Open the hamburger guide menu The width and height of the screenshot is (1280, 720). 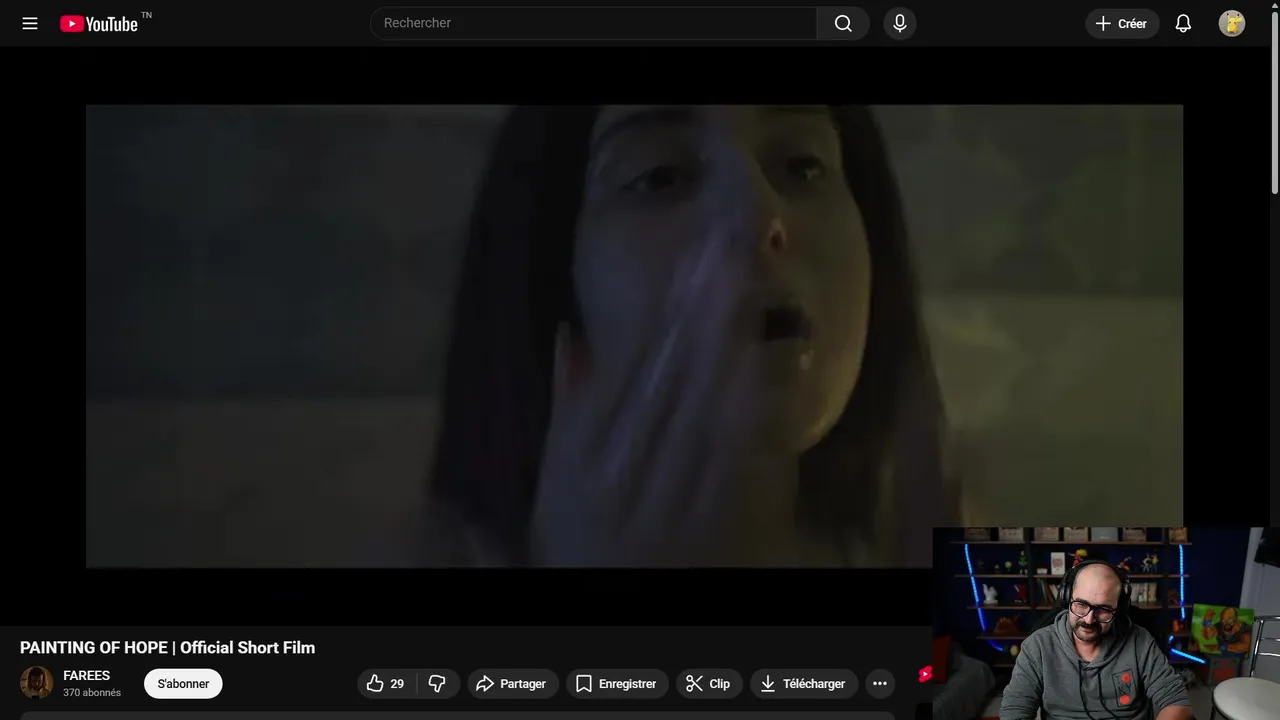pyautogui.click(x=30, y=23)
